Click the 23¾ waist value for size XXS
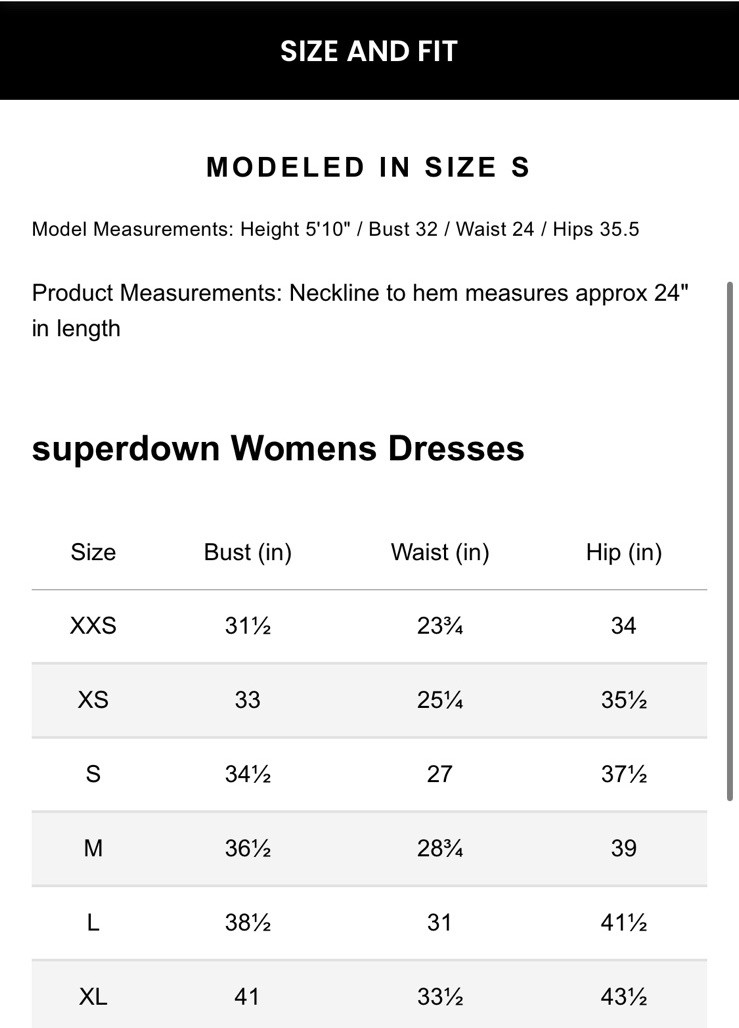This screenshot has height=1028, width=739. [x=440, y=626]
